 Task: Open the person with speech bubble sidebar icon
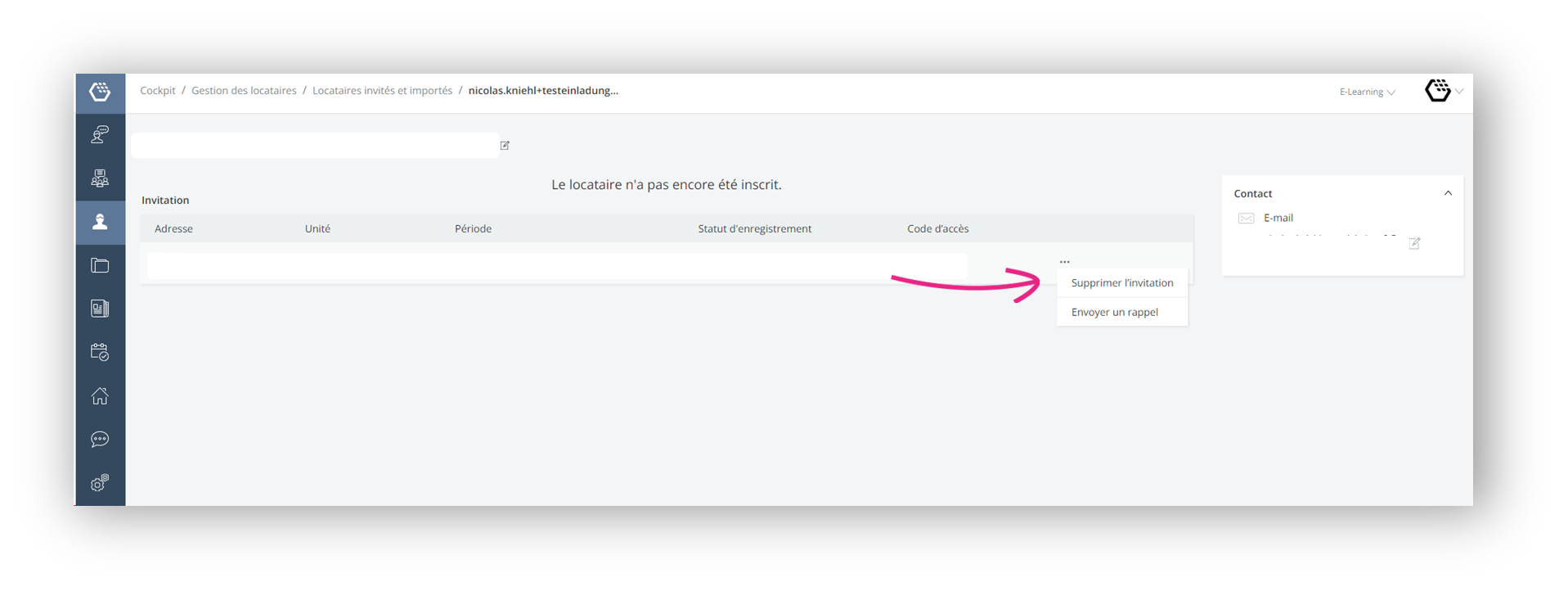[100, 134]
